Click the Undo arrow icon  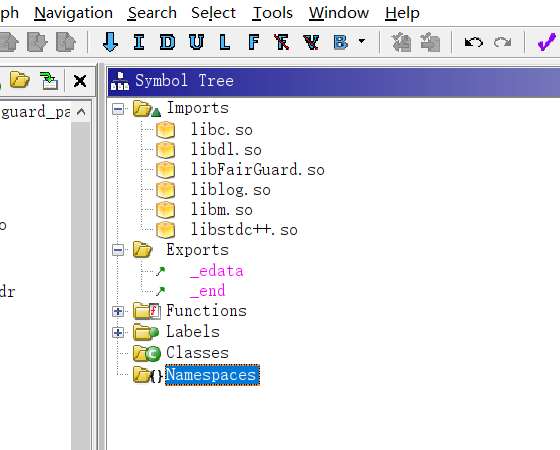474,42
